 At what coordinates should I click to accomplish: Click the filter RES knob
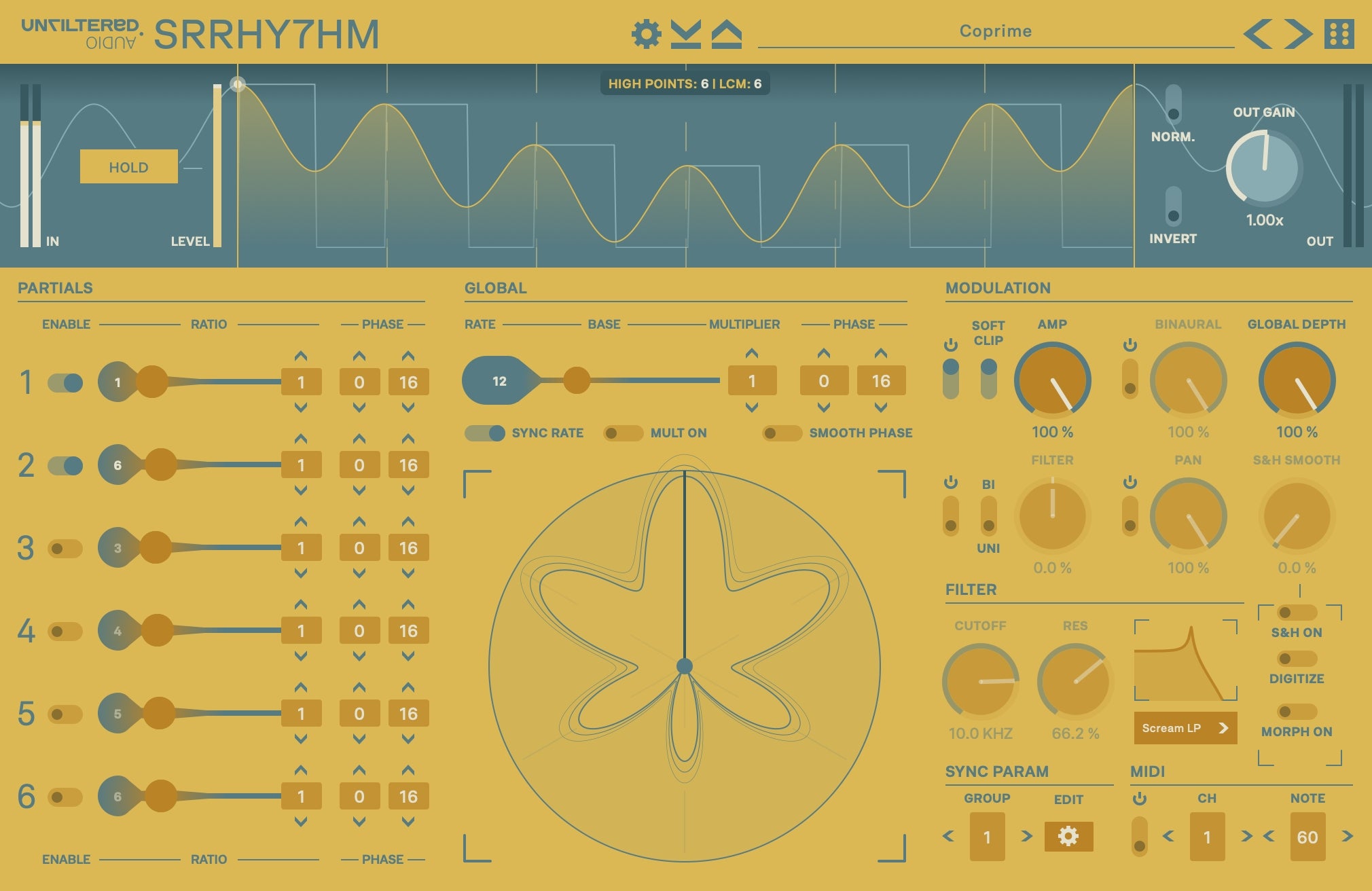point(1075,681)
